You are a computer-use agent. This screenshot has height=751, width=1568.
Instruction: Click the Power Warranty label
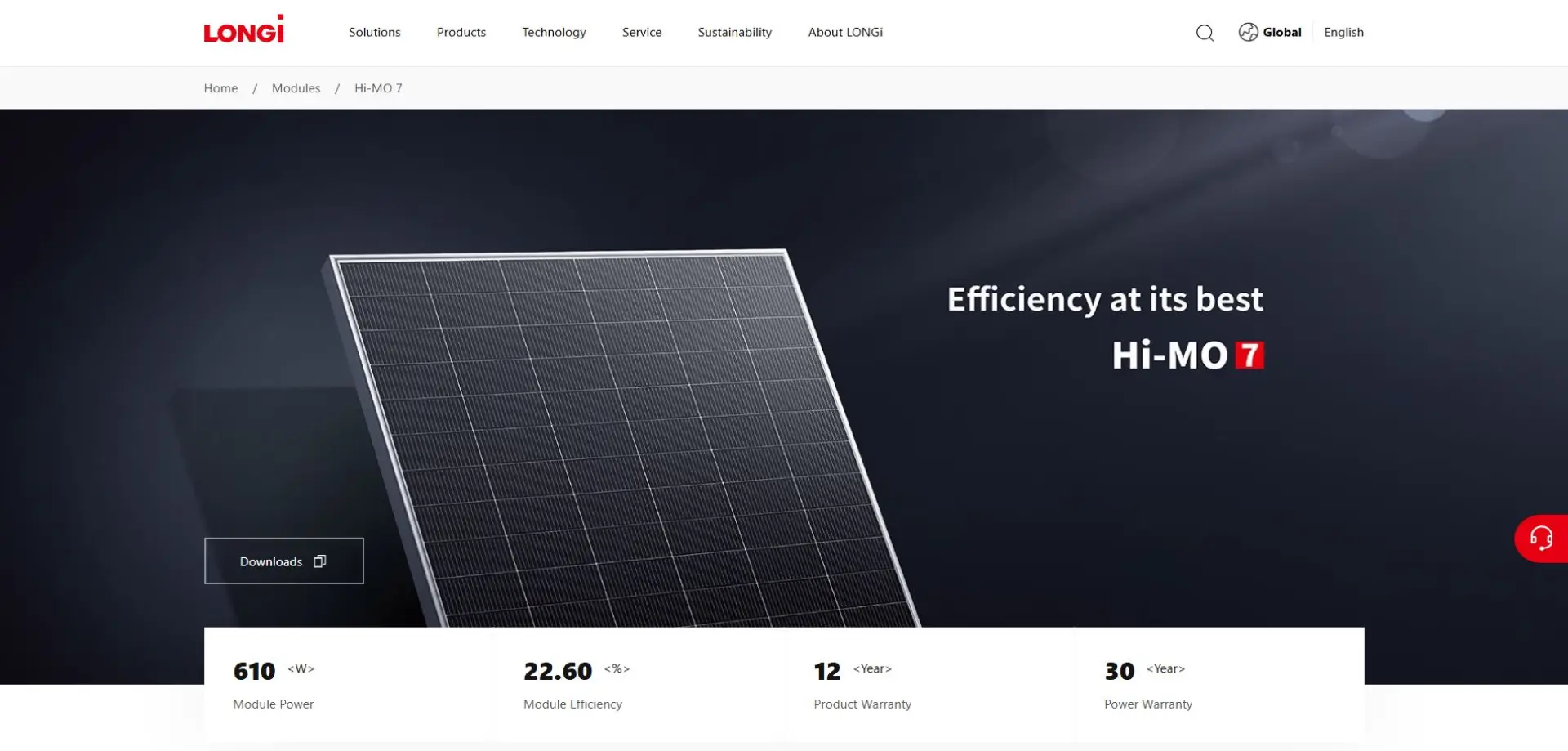tap(1148, 704)
